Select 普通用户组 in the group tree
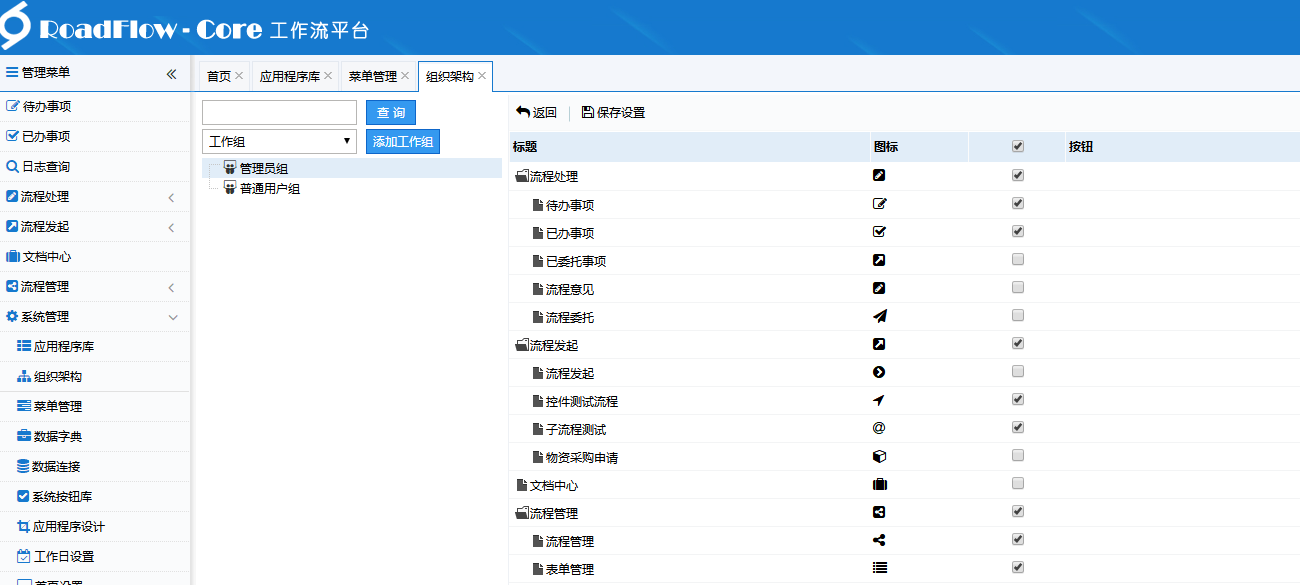 [x=270, y=188]
